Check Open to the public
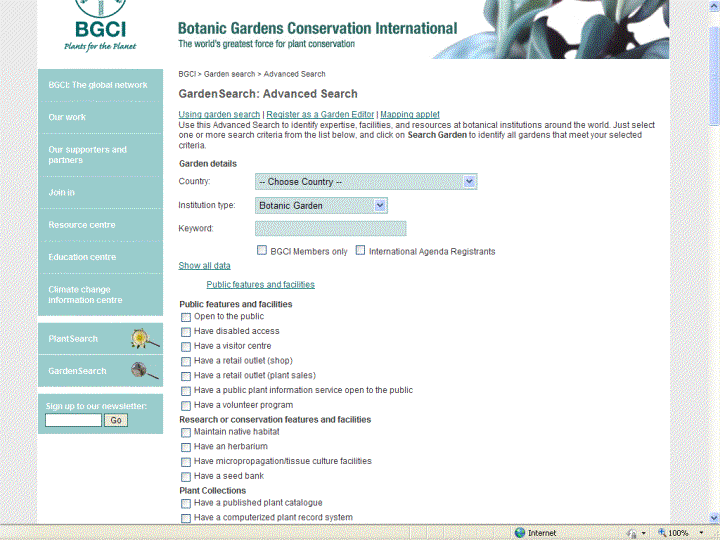 [x=186, y=317]
